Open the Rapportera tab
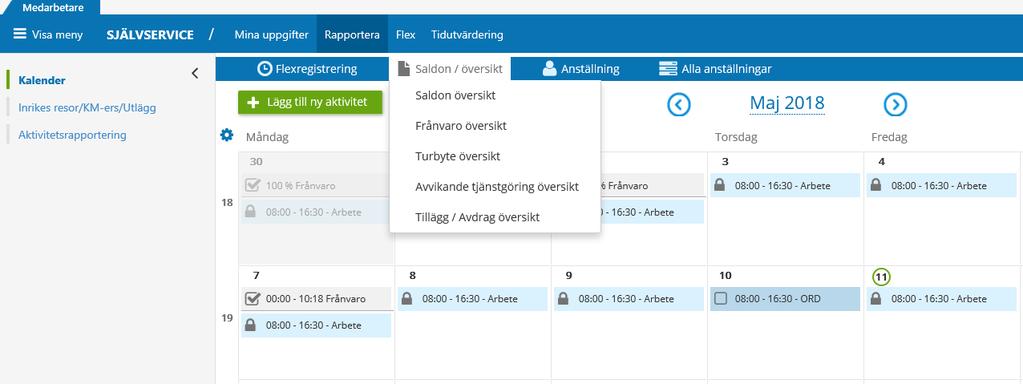Viewport: 1023px width, 384px height. 352,35
